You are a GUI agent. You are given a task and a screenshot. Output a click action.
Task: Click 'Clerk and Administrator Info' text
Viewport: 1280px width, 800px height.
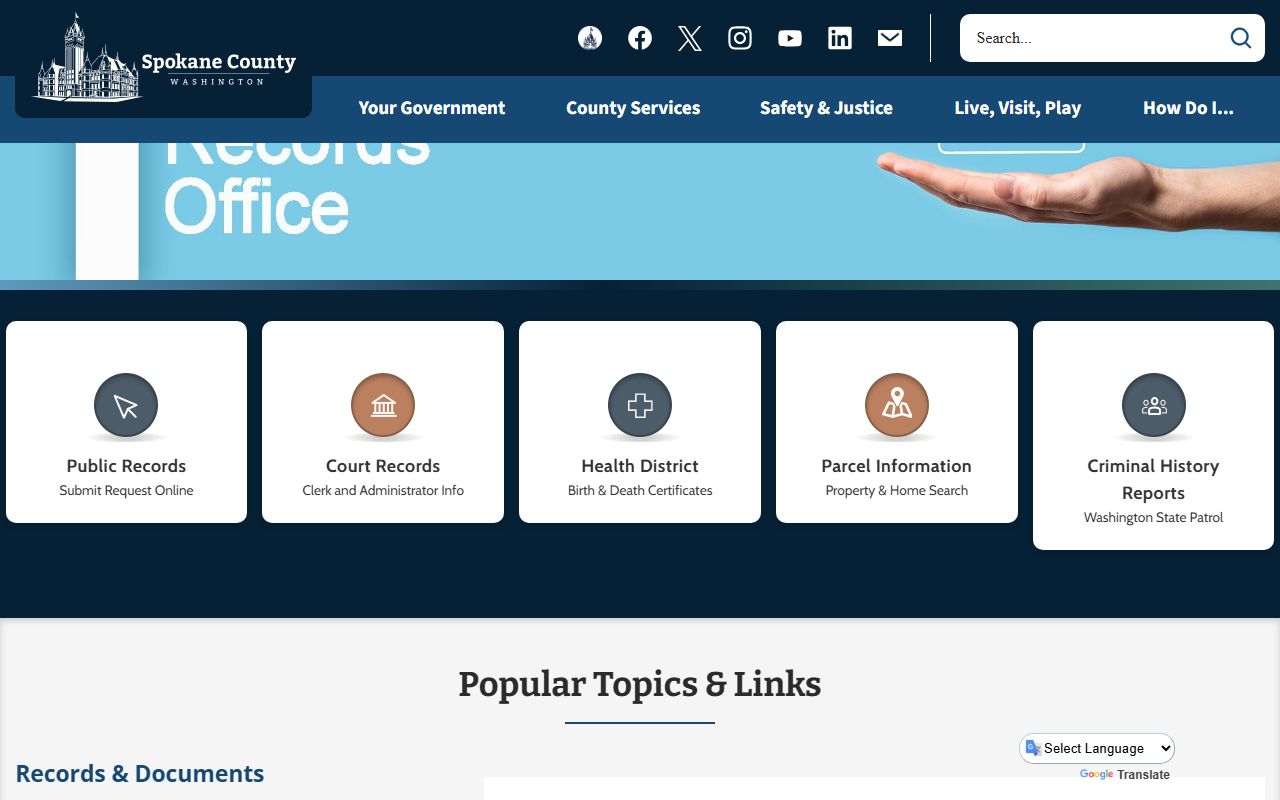click(383, 491)
